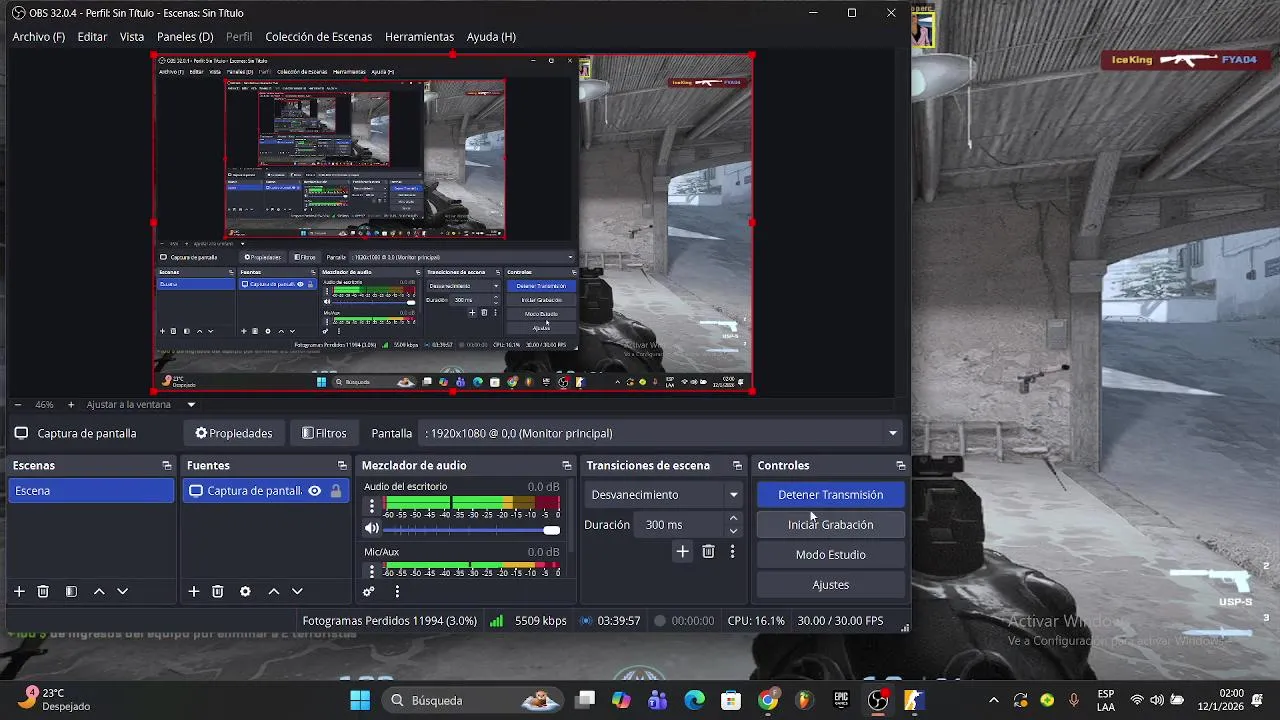Move scene up arrow in Escenas panel
1280x720 pixels.
pyautogui.click(x=99, y=592)
